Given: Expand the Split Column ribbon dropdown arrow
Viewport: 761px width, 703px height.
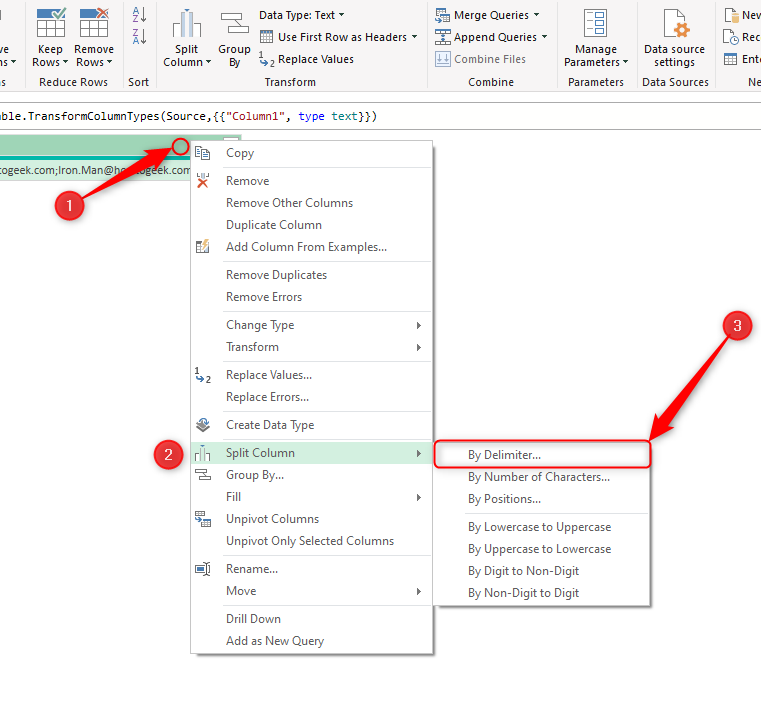Looking at the screenshot, I should (x=208, y=62).
